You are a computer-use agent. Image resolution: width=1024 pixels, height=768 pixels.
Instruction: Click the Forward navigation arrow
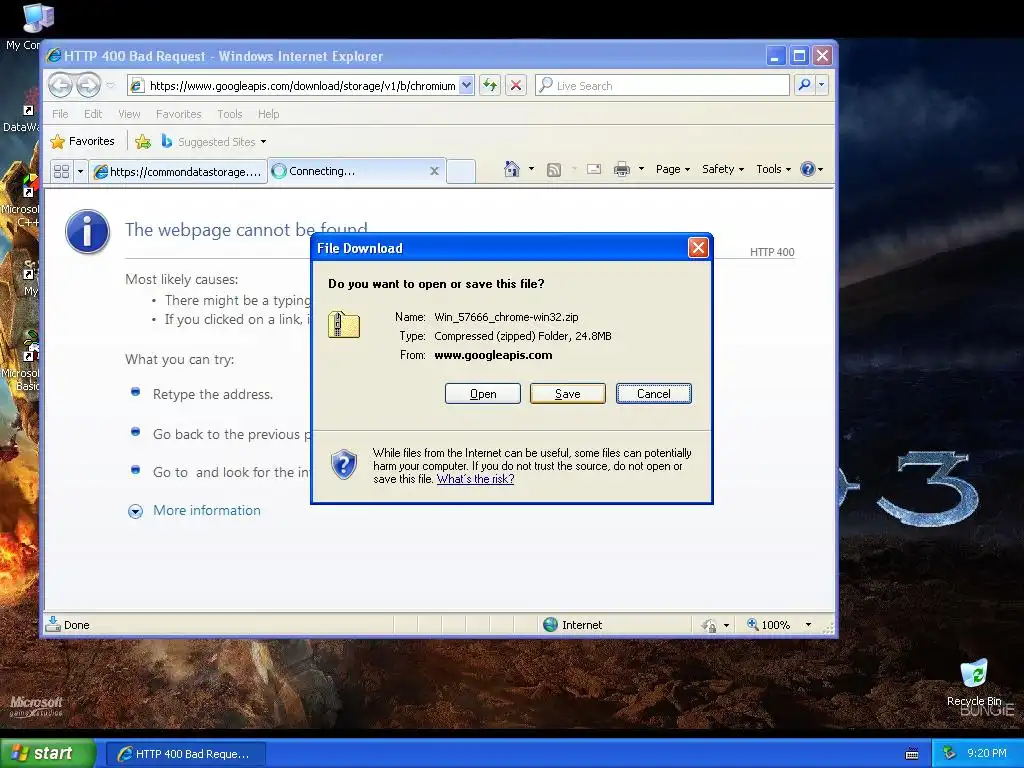click(88, 85)
